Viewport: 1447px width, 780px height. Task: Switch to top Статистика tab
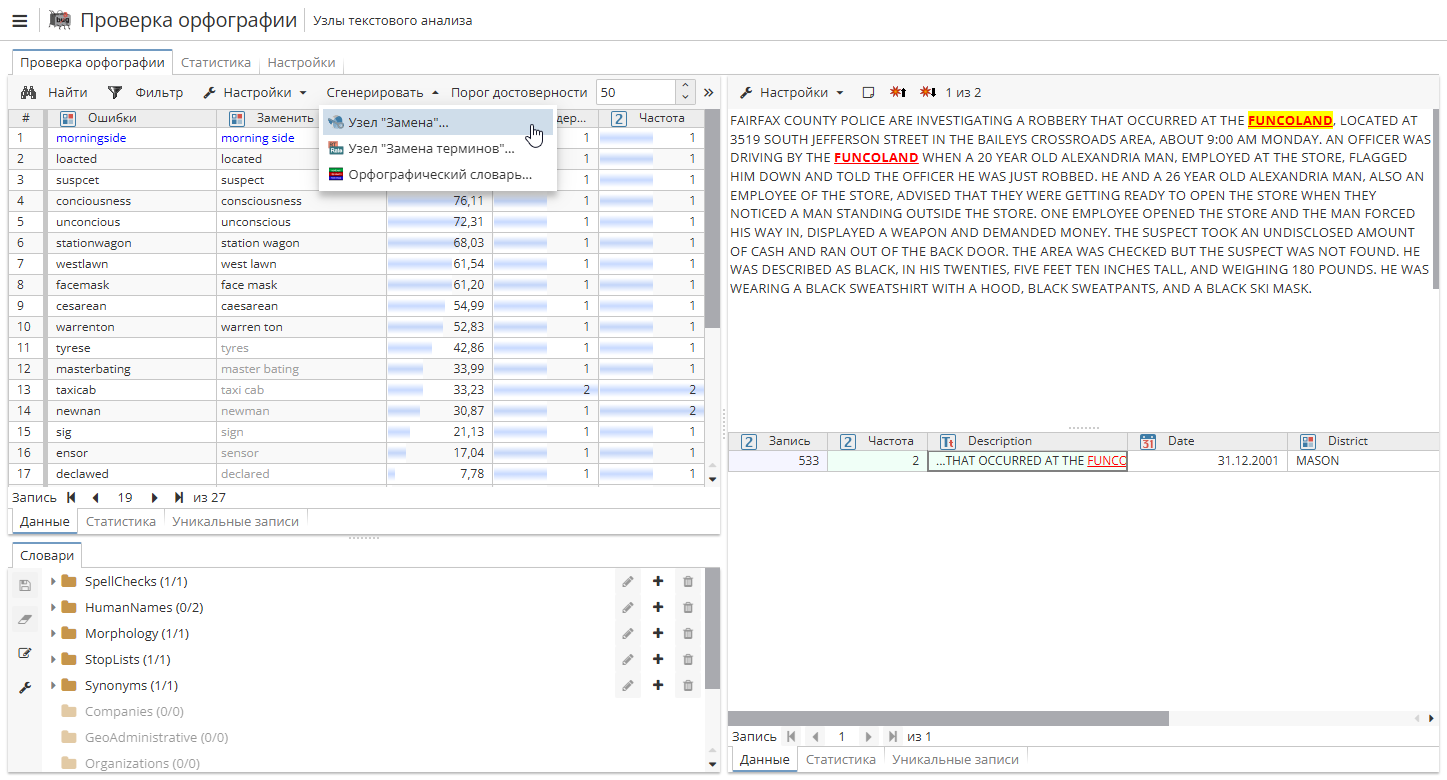(216, 62)
